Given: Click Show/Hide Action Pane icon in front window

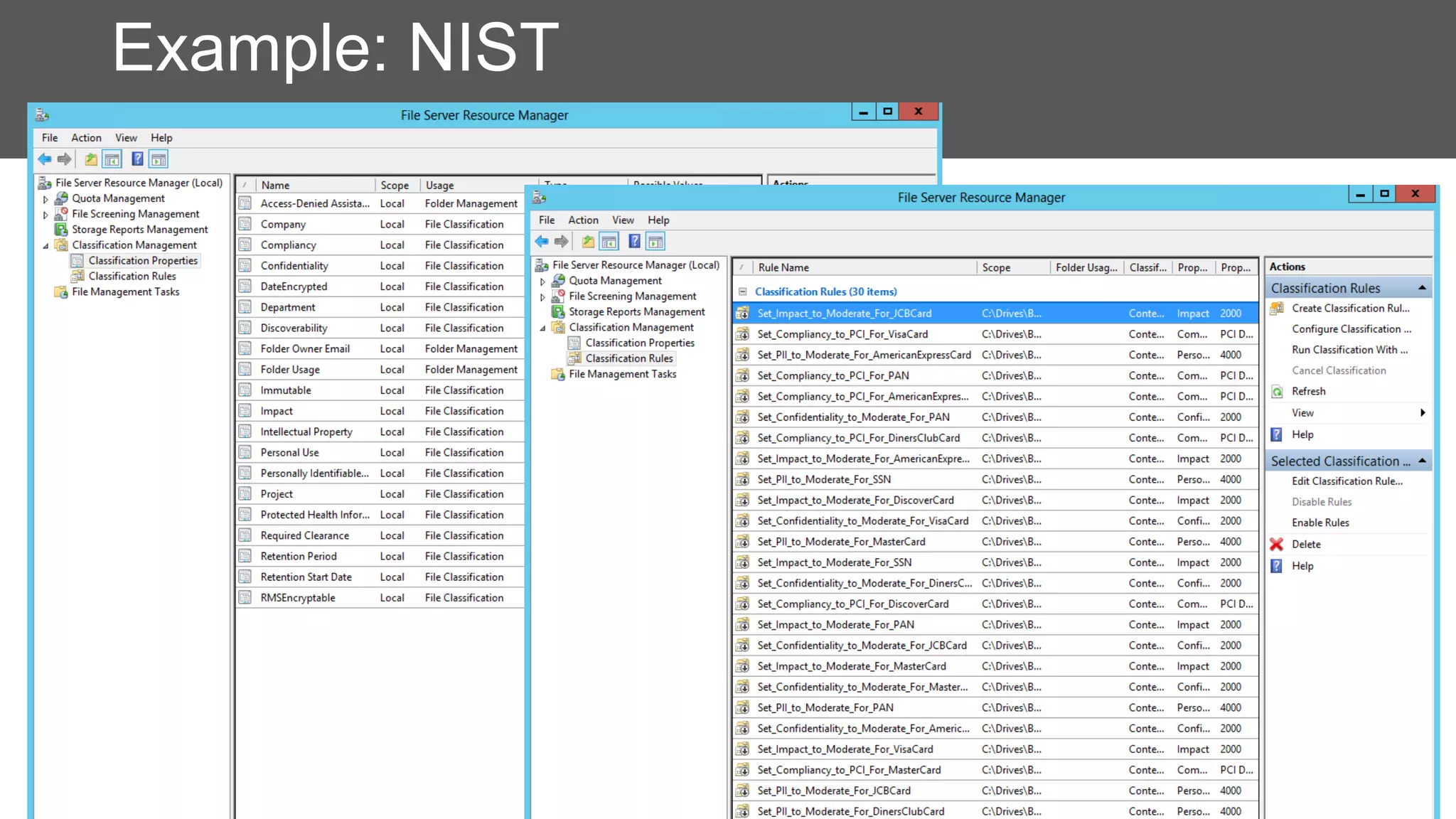Looking at the screenshot, I should tap(655, 242).
